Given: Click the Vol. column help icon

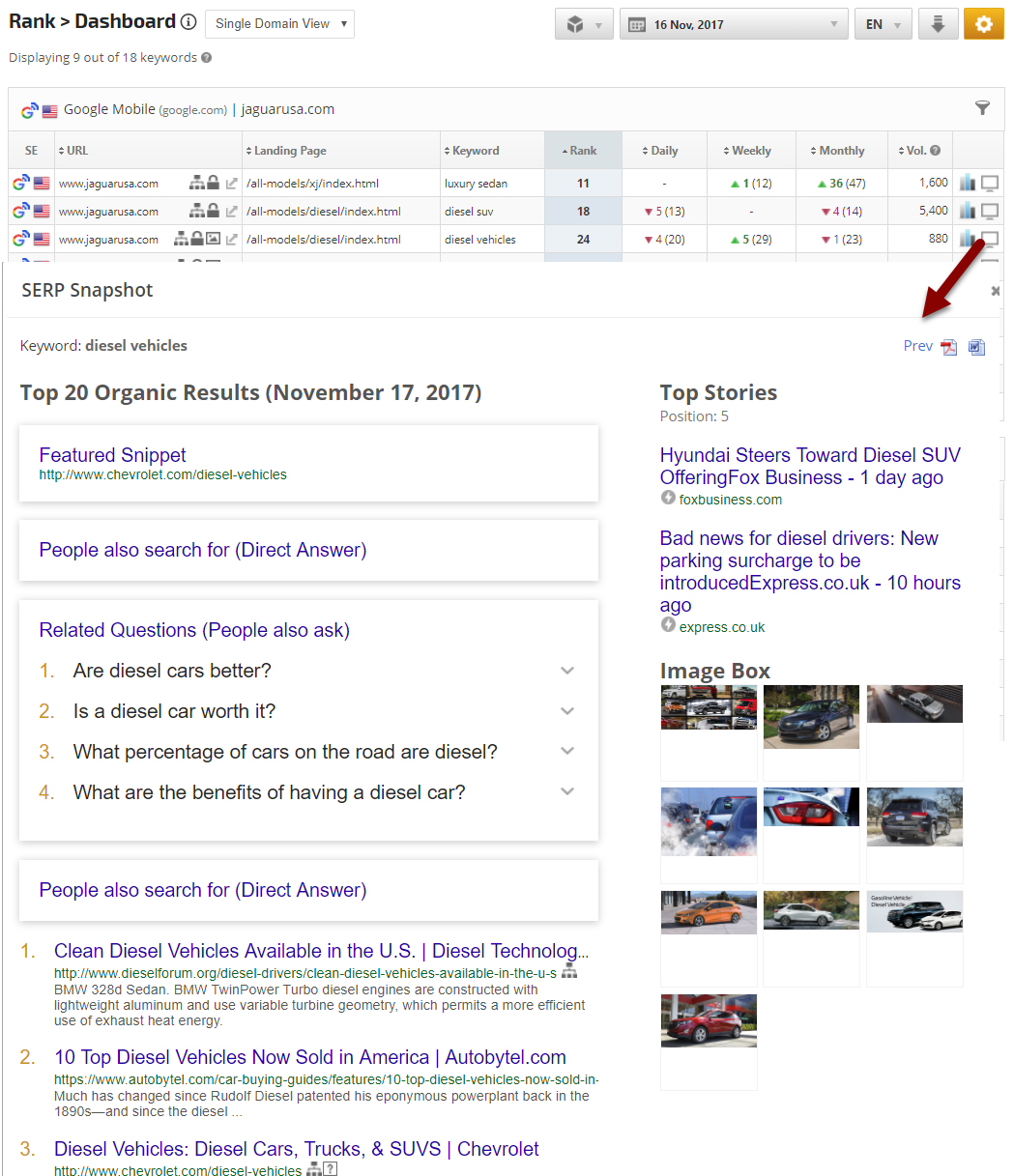Looking at the screenshot, I should point(935,151).
